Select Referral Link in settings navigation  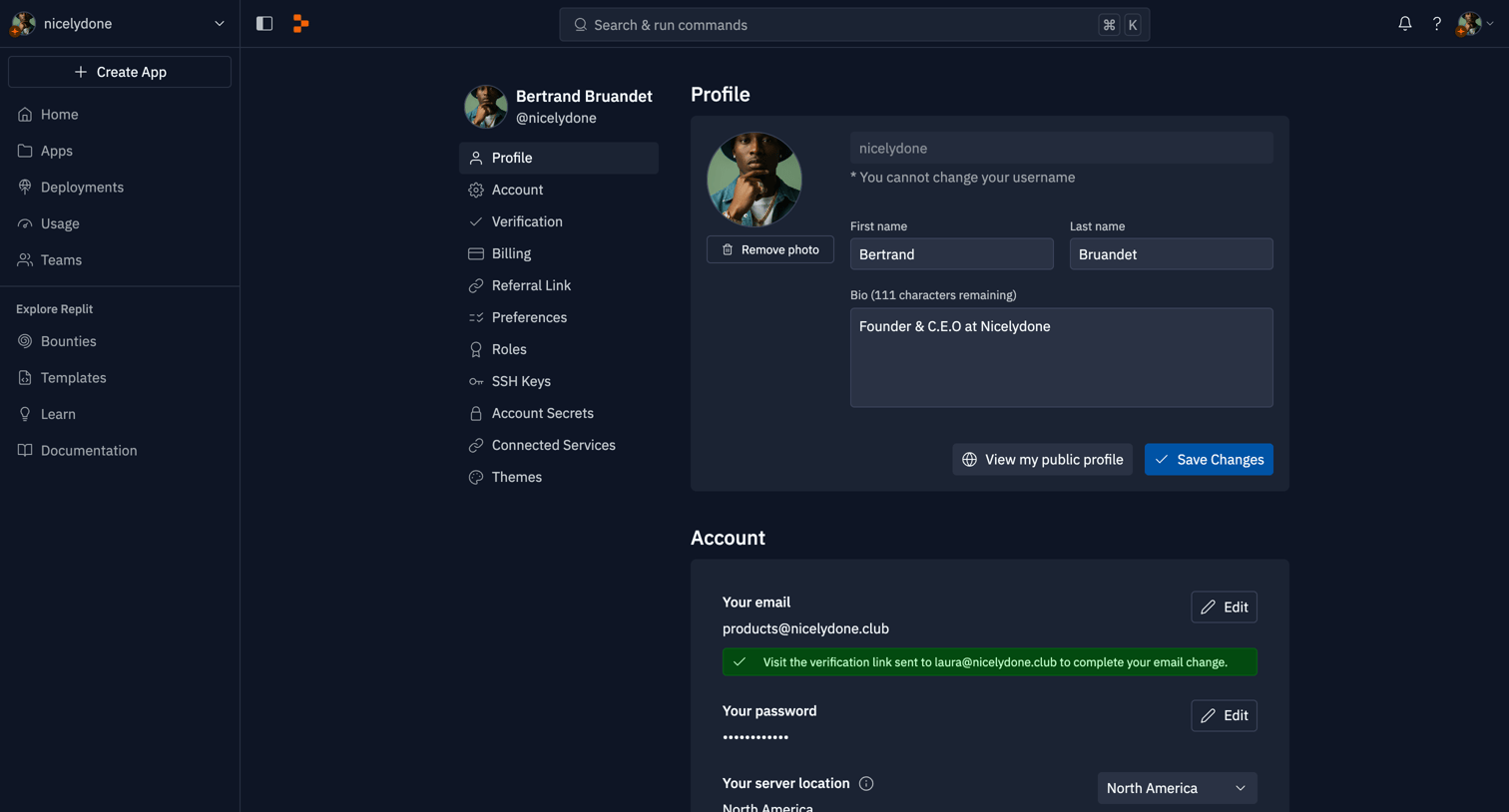pos(559,285)
